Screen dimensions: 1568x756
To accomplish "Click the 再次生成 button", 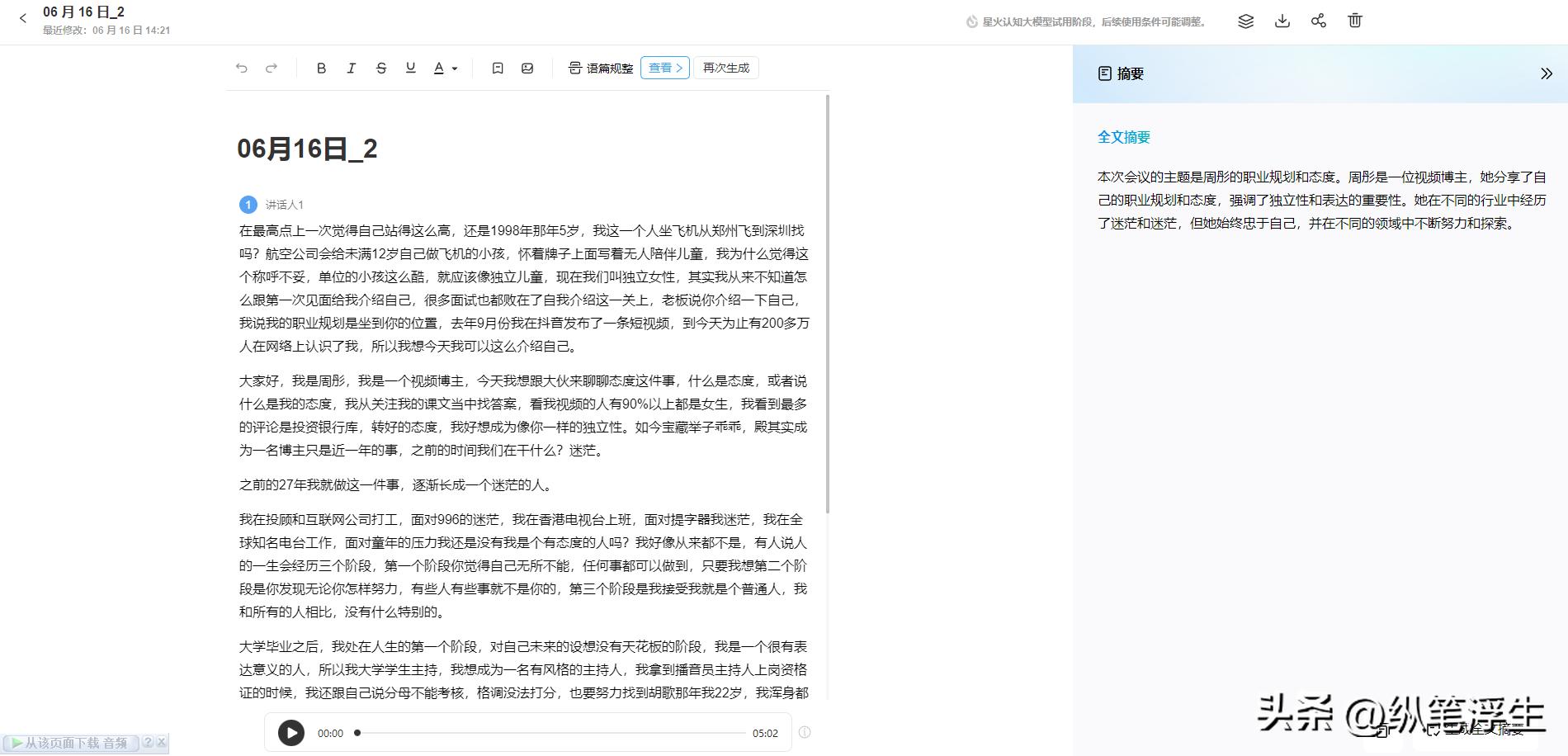I will tap(725, 68).
